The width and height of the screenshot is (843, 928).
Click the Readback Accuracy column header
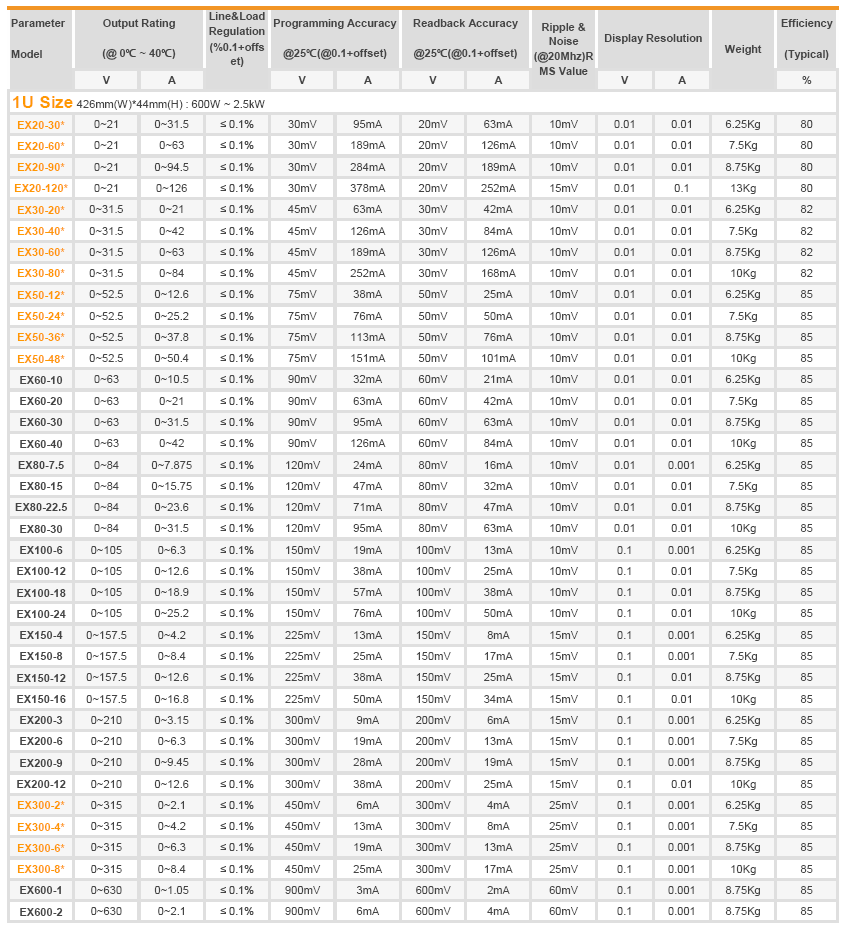coord(465,38)
